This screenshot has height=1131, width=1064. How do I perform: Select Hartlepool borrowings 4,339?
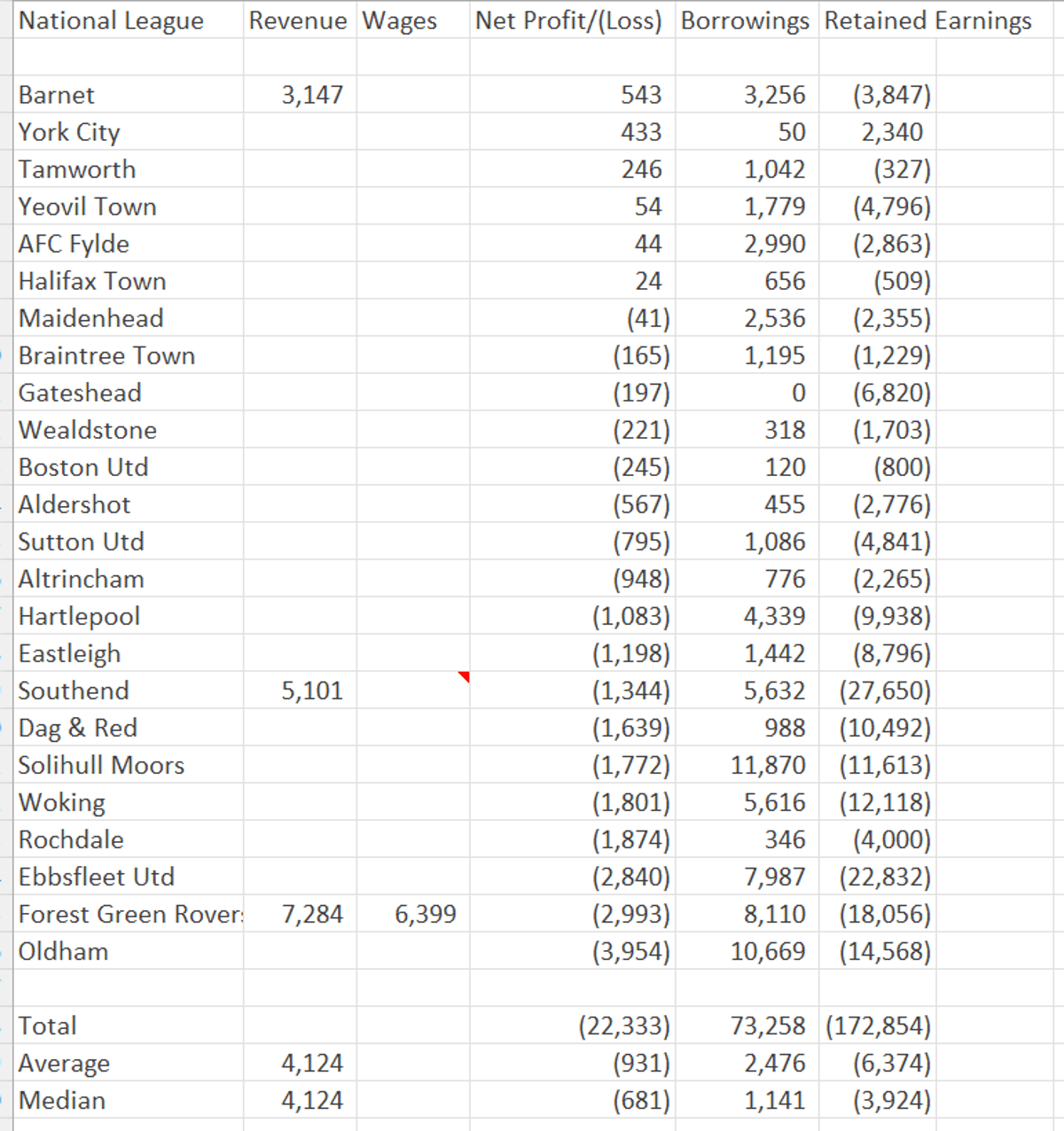click(x=747, y=615)
